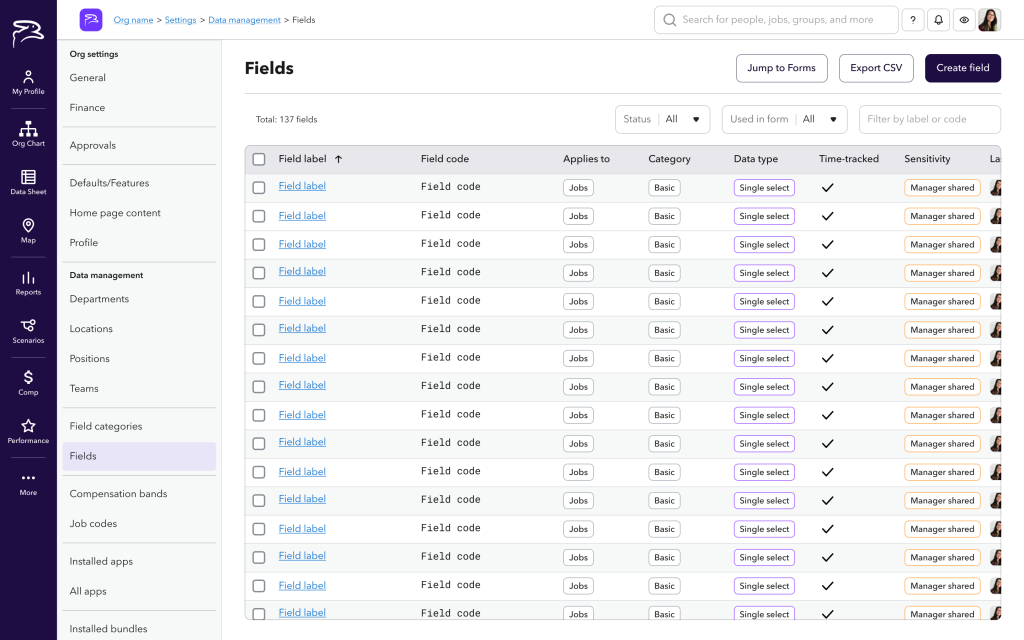Screen dimensions: 1024x640
Task: Open Compensation bands settings page
Action: pyautogui.click(x=118, y=494)
